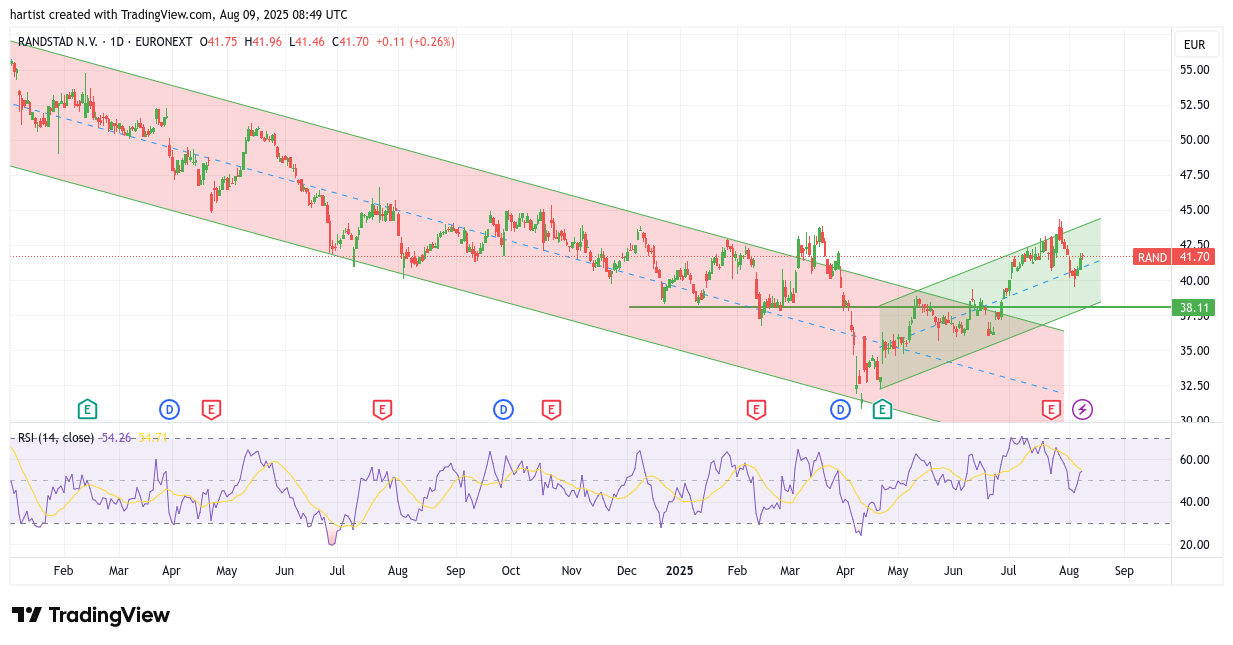The height and width of the screenshot is (645, 1233).
Task: Click the 47.50 price axis label
Action: (x=1195, y=175)
